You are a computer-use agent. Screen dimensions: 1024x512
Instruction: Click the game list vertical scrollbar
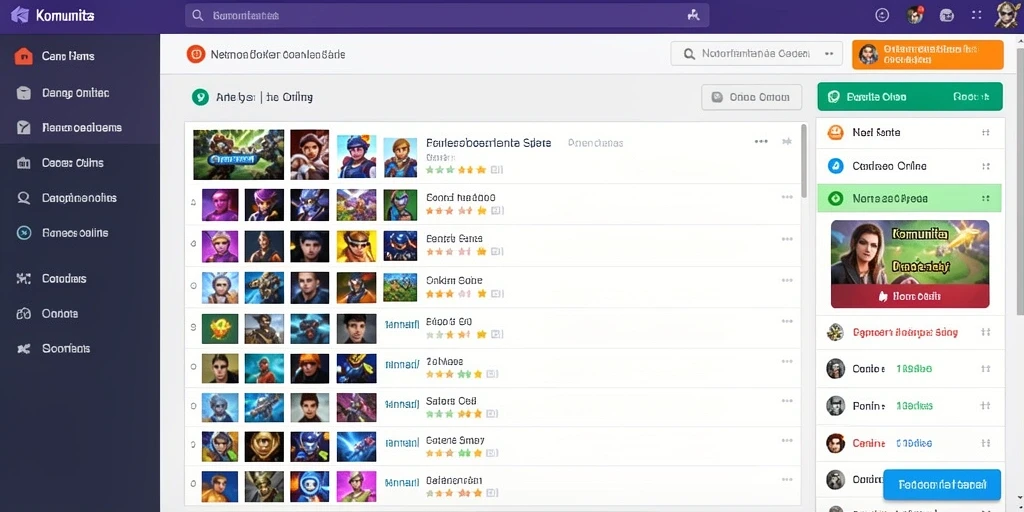(x=804, y=161)
